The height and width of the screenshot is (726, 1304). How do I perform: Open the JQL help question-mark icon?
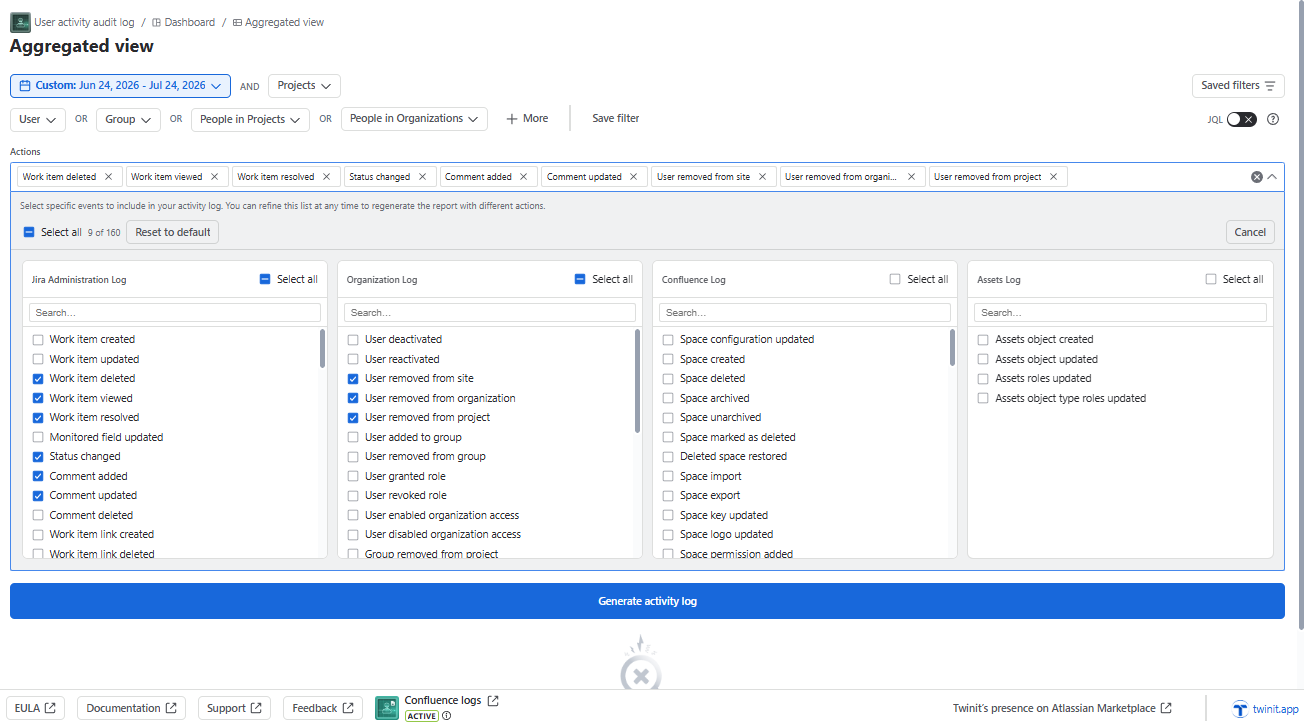1273,119
